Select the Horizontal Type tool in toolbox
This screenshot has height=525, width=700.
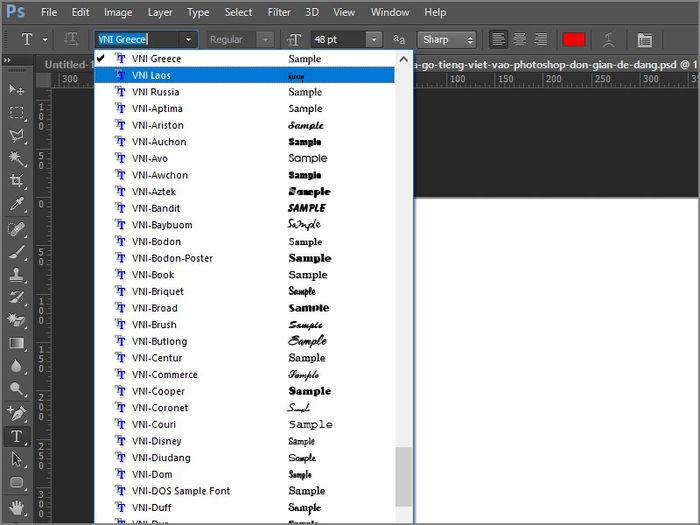(17, 436)
